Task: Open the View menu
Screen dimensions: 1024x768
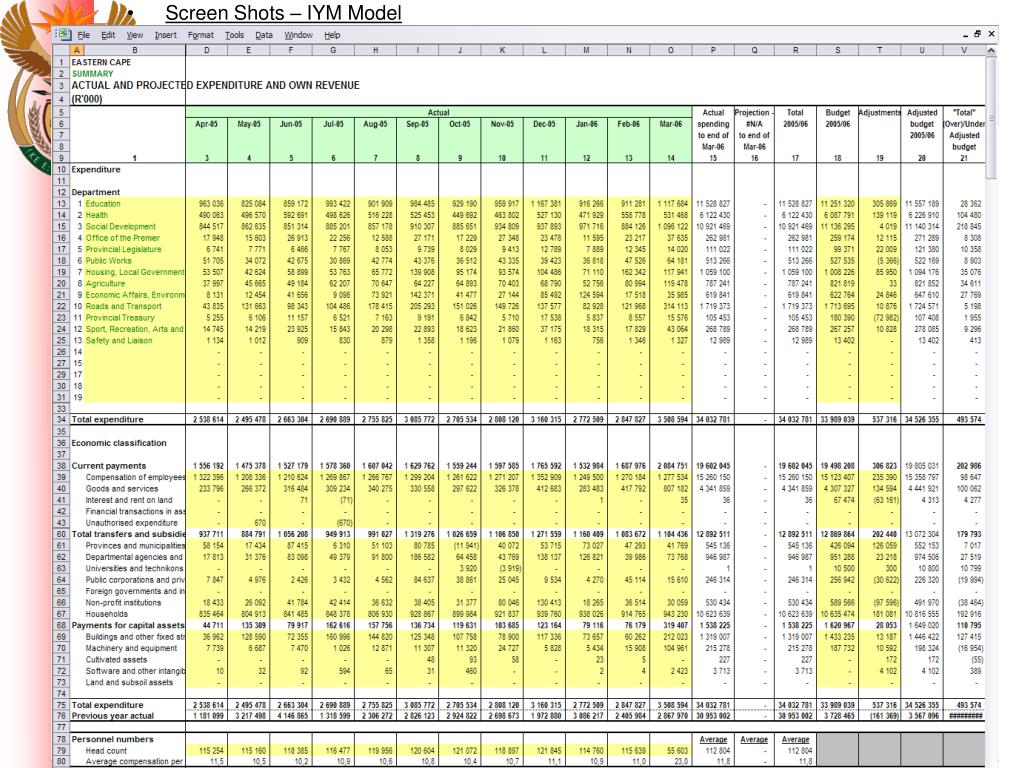Action: coord(135,35)
